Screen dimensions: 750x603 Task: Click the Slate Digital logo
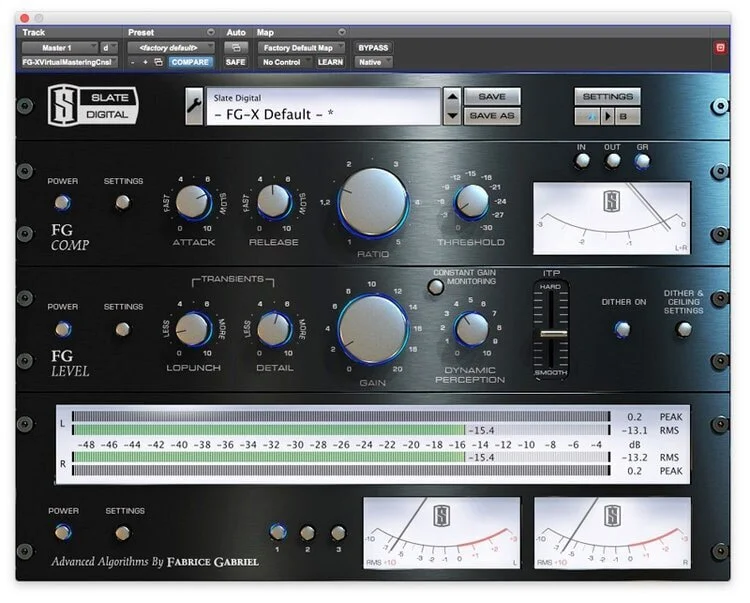93,105
